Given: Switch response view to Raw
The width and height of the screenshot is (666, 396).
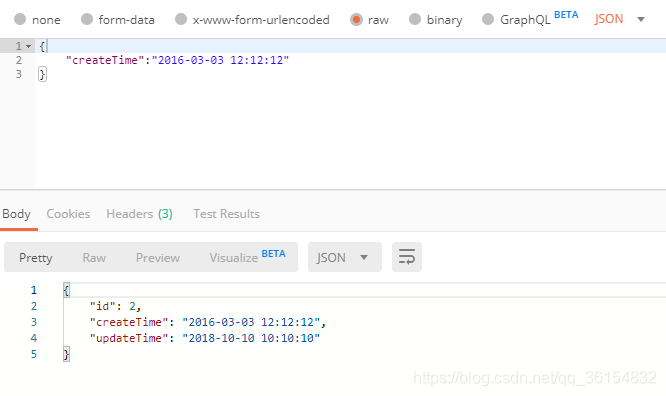Looking at the screenshot, I should [94, 257].
